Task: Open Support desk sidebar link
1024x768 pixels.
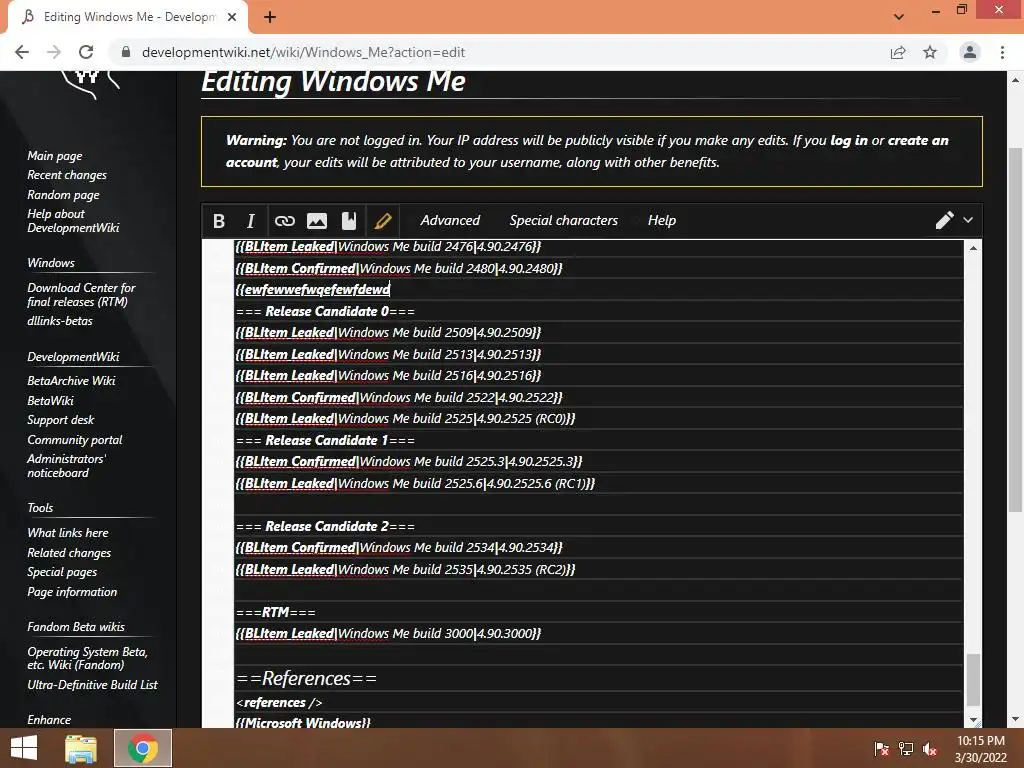Action: (61, 420)
